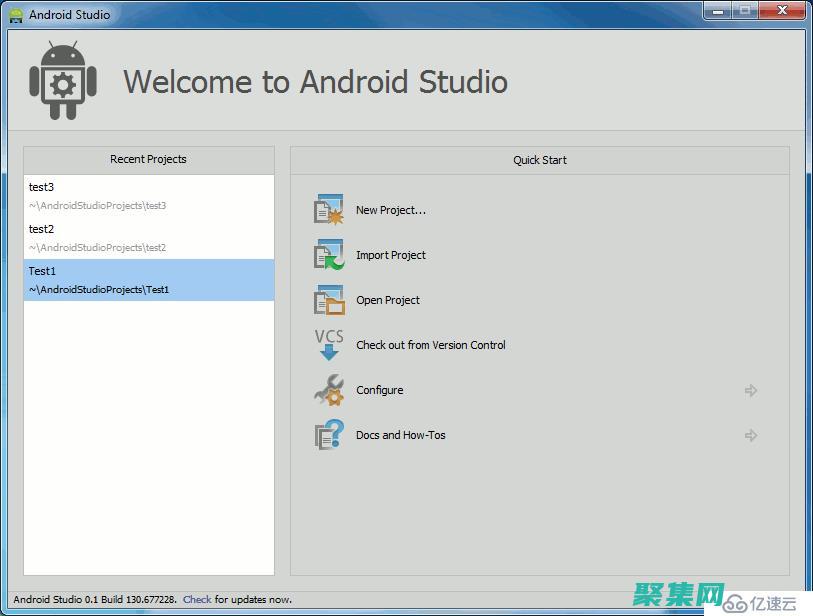
Task: Click the New Project icon
Action: [329, 210]
